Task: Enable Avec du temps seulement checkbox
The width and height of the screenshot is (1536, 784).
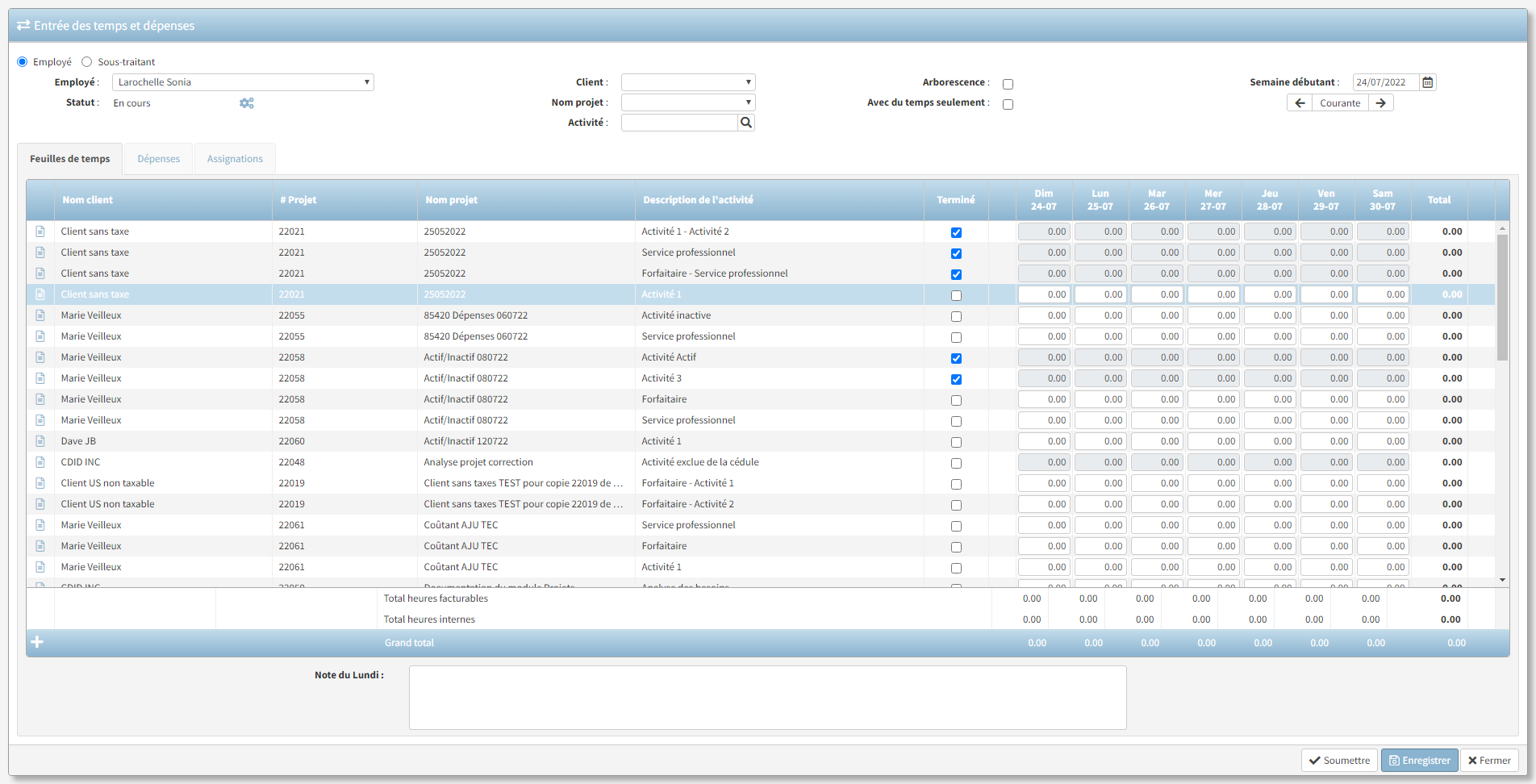Action: [x=1008, y=104]
